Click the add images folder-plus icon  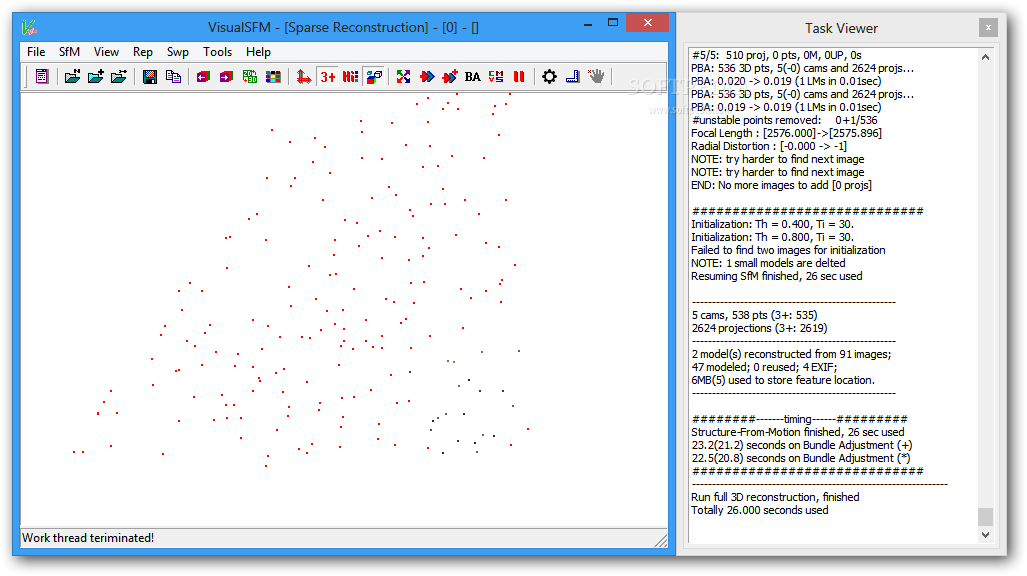(96, 77)
